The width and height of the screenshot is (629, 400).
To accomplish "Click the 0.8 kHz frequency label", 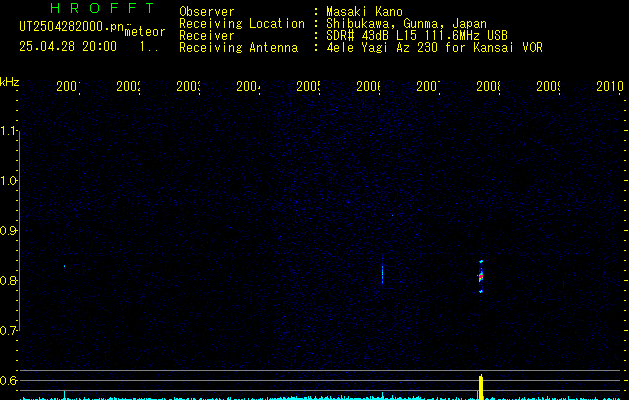I will pyautogui.click(x=8, y=280).
